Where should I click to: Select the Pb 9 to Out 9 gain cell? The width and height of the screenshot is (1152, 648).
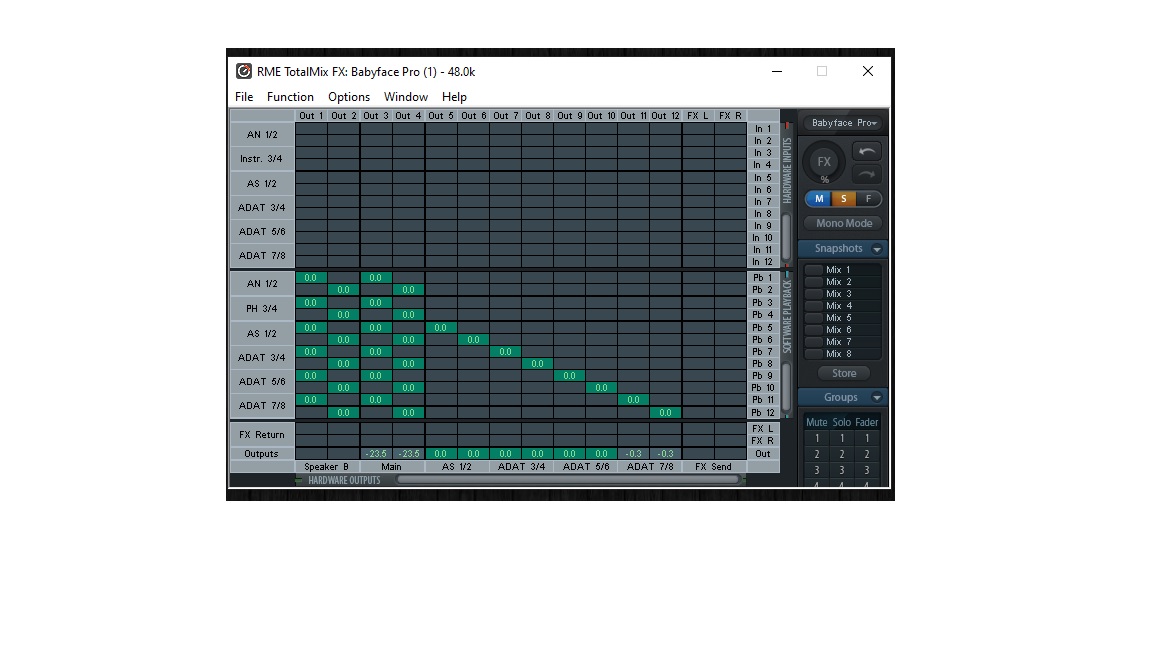click(x=569, y=376)
